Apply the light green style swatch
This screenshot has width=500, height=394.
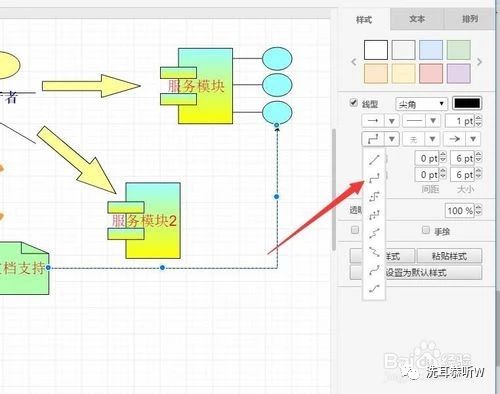459,50
